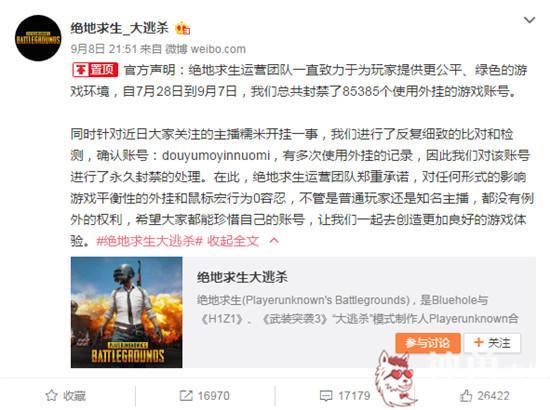550x410 pixels.
Task: Open the 9月8日 21:51 timestamp link
Action: coord(103,49)
